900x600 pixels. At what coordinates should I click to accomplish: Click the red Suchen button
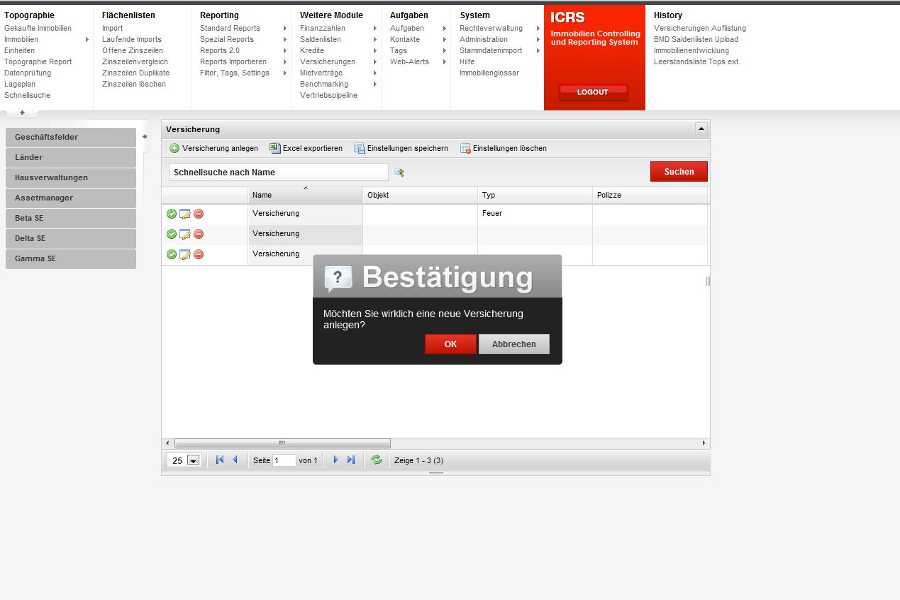coord(679,172)
